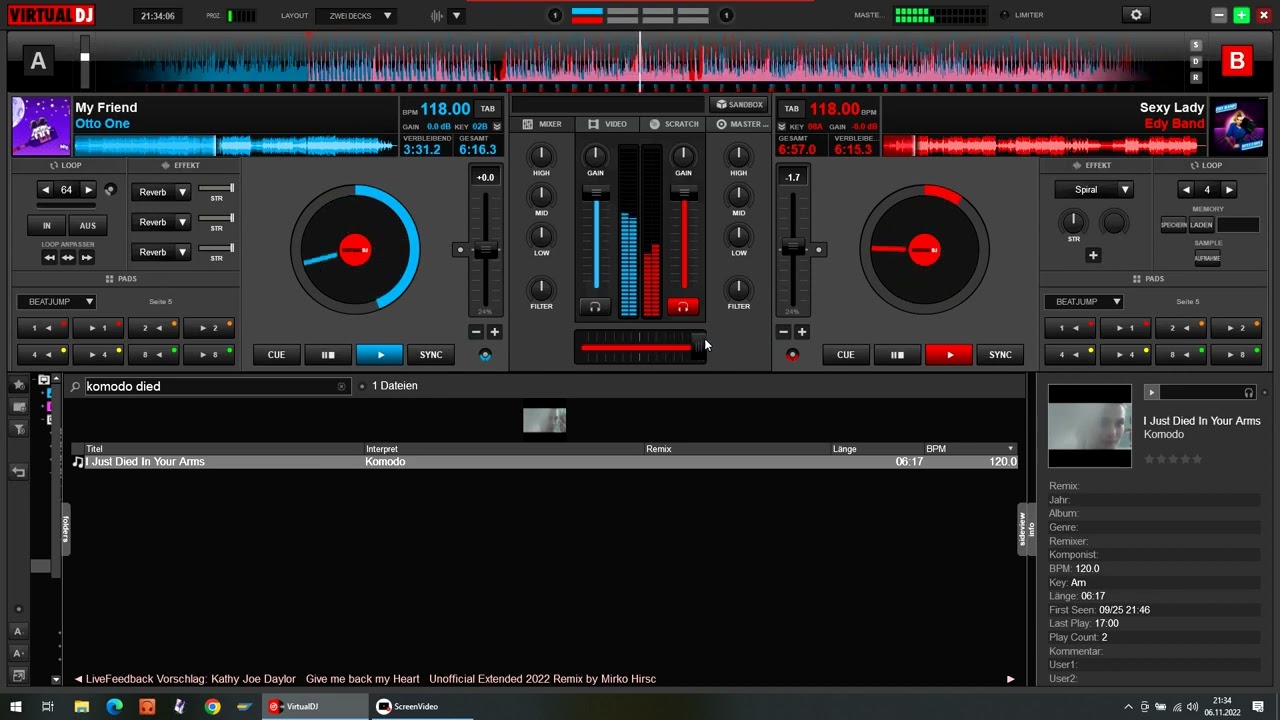This screenshot has width=1280, height=720.
Task: Click the prelisten play icon in info panel
Action: click(x=1151, y=393)
